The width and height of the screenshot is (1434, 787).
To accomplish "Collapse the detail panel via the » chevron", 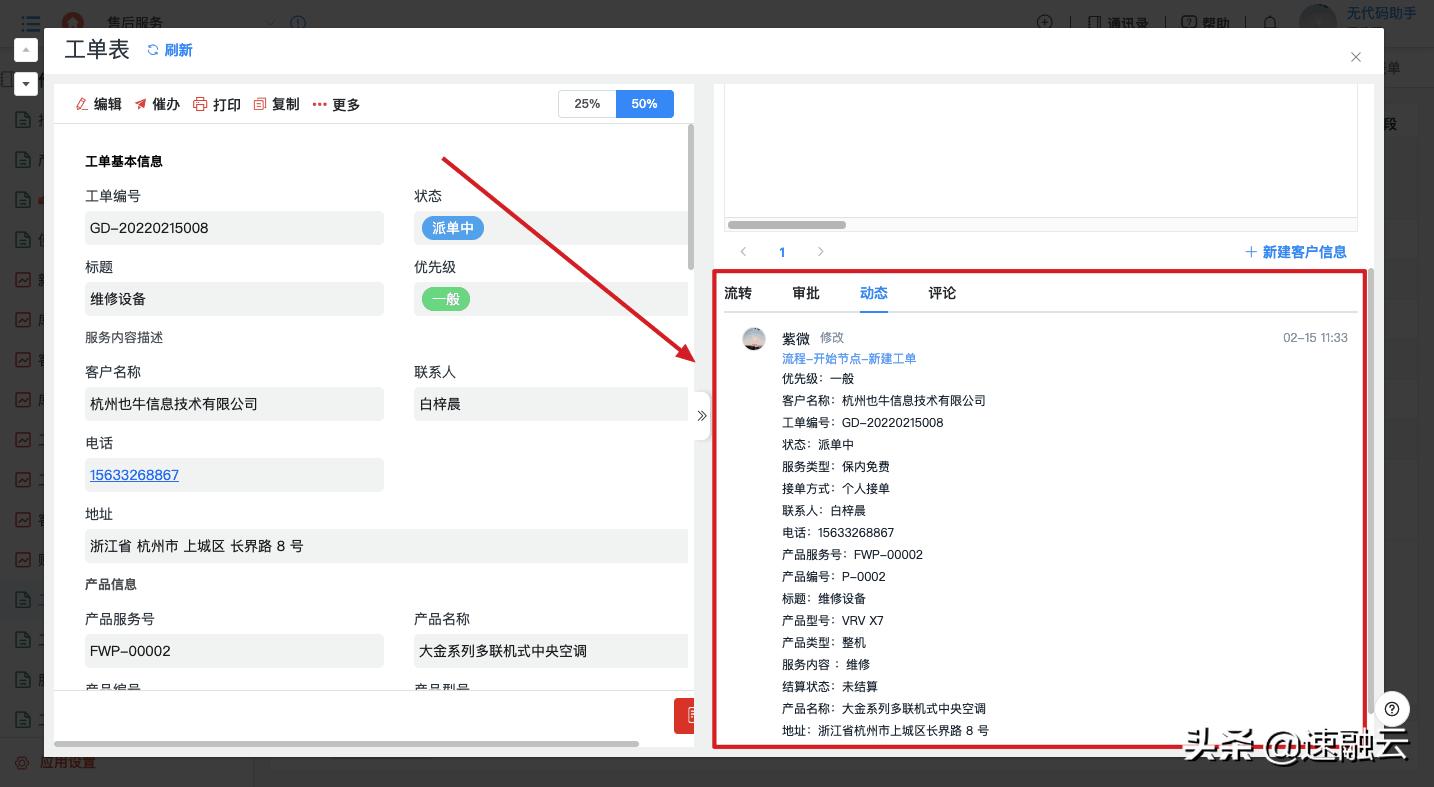I will pyautogui.click(x=702, y=415).
